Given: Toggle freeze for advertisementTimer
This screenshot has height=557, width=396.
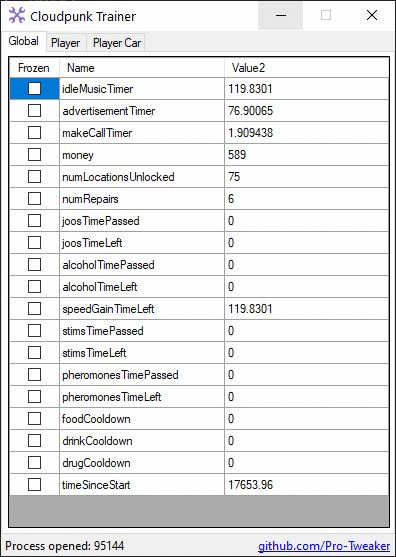Looking at the screenshot, I should tap(34, 110).
